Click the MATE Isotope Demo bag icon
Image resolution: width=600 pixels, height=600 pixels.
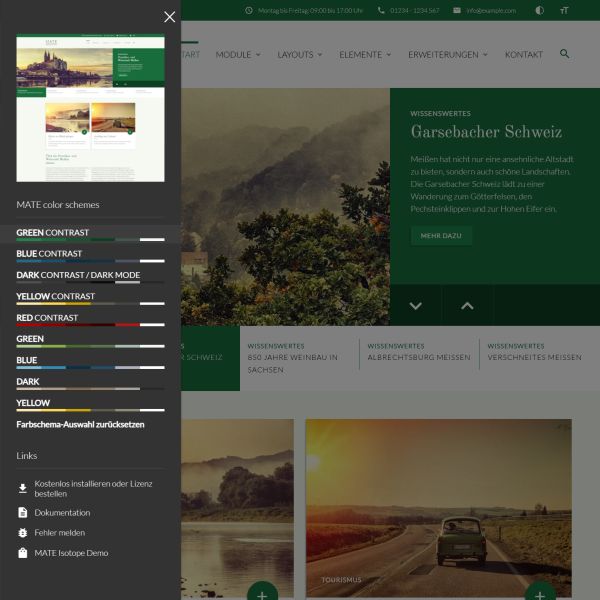[23, 553]
